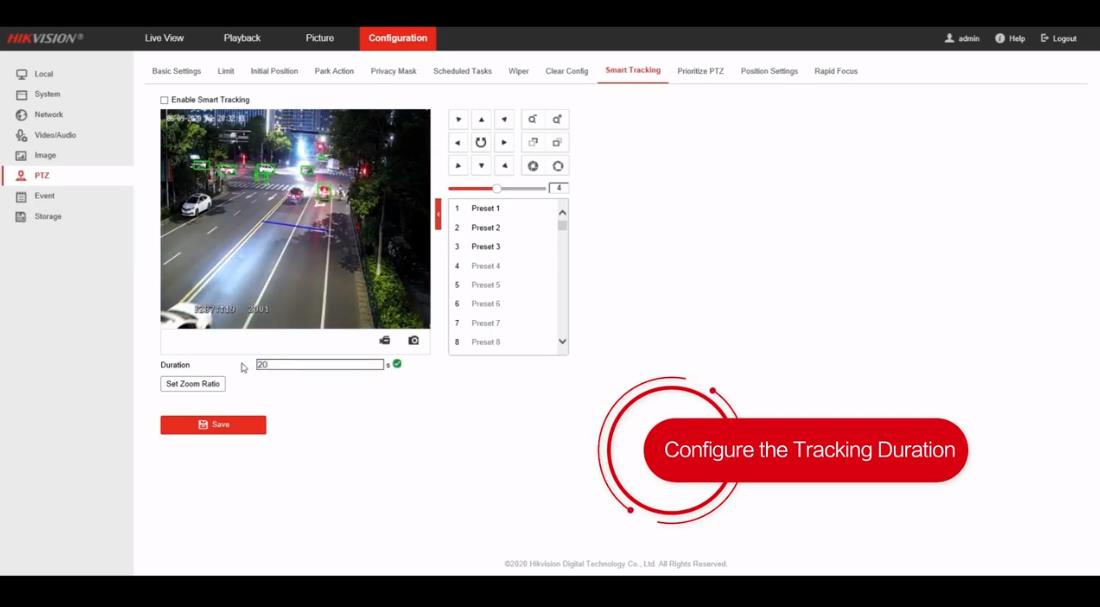Capture a snapshot with the camera icon
Screen dimensions: 1100x607
(x=414, y=340)
